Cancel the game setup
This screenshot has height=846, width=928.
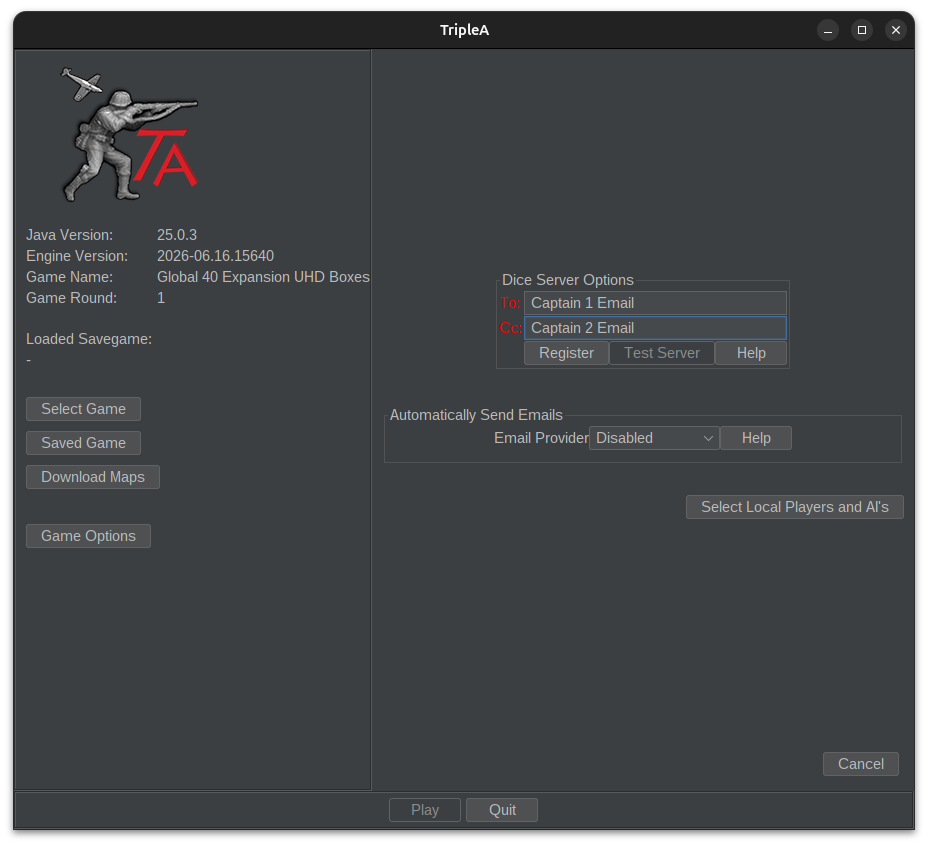tap(861, 764)
